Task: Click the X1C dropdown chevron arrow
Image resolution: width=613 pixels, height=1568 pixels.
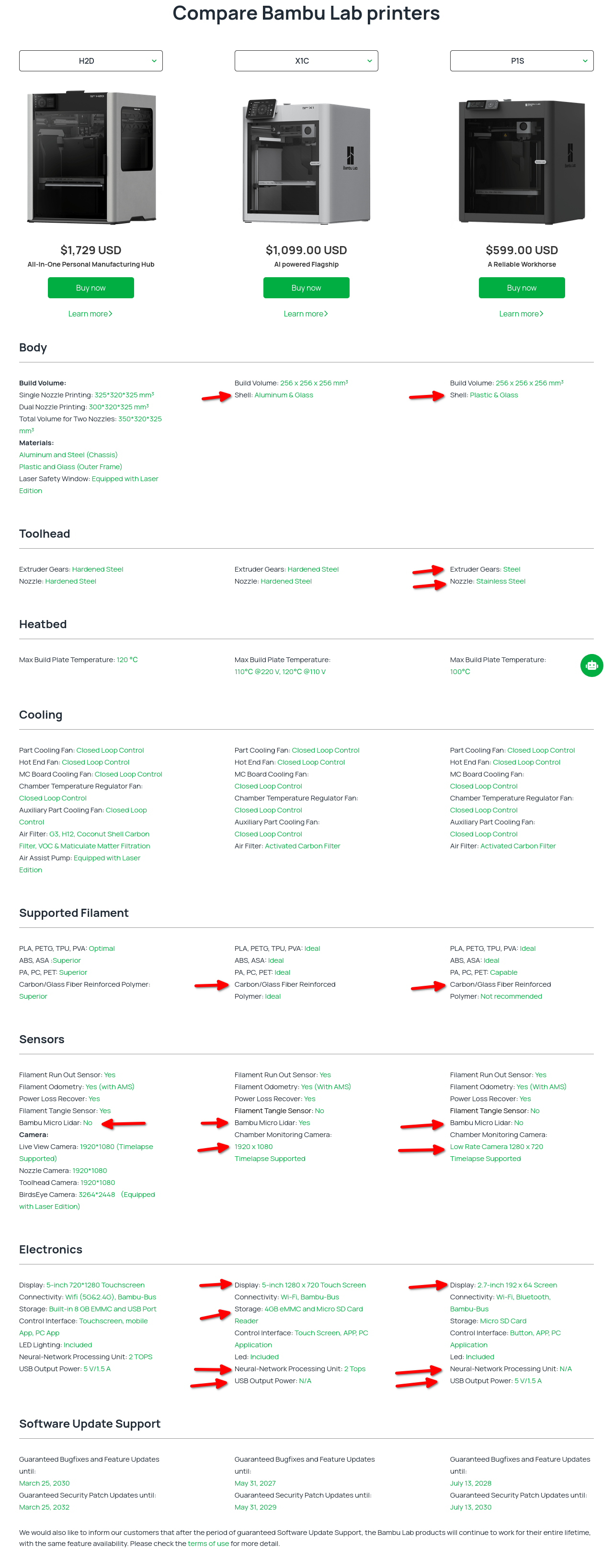Action: pos(370,61)
